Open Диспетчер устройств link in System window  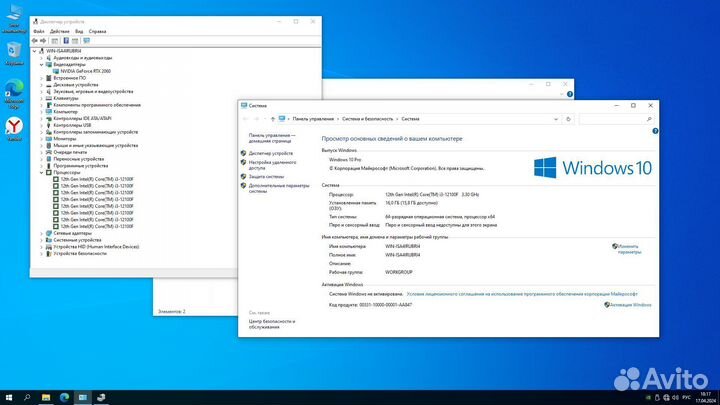(270, 153)
